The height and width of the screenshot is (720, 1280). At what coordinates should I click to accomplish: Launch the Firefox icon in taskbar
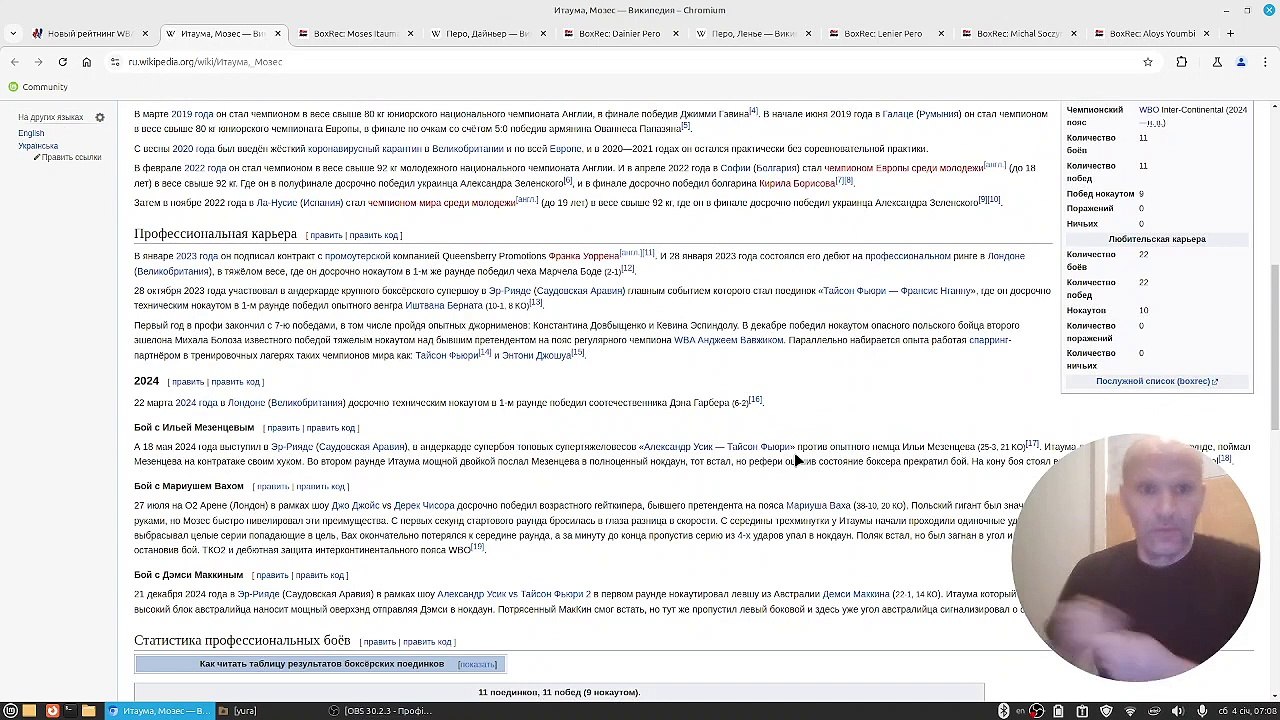point(52,711)
